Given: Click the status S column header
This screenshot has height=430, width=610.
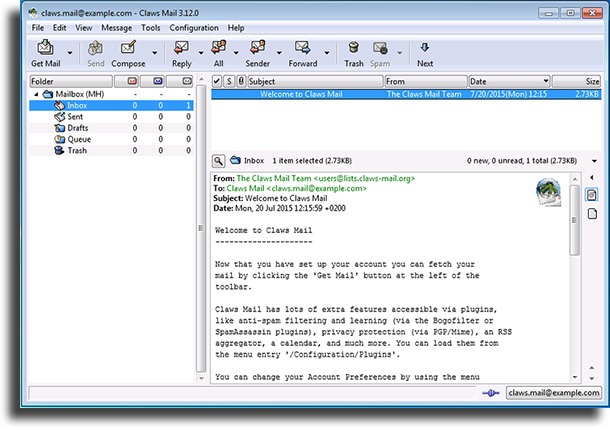Looking at the screenshot, I should pos(229,81).
